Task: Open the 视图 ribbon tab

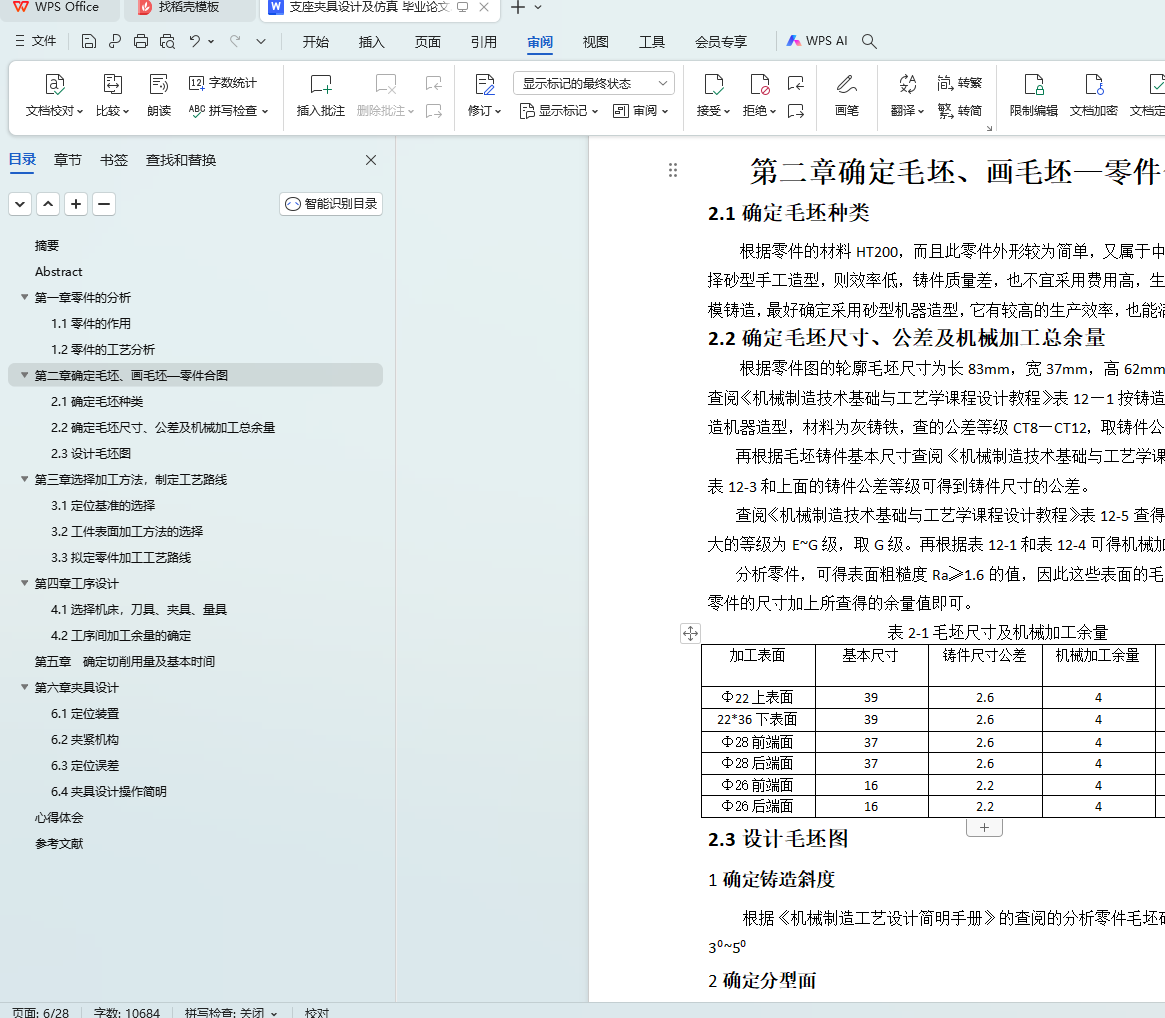Action: tap(596, 42)
